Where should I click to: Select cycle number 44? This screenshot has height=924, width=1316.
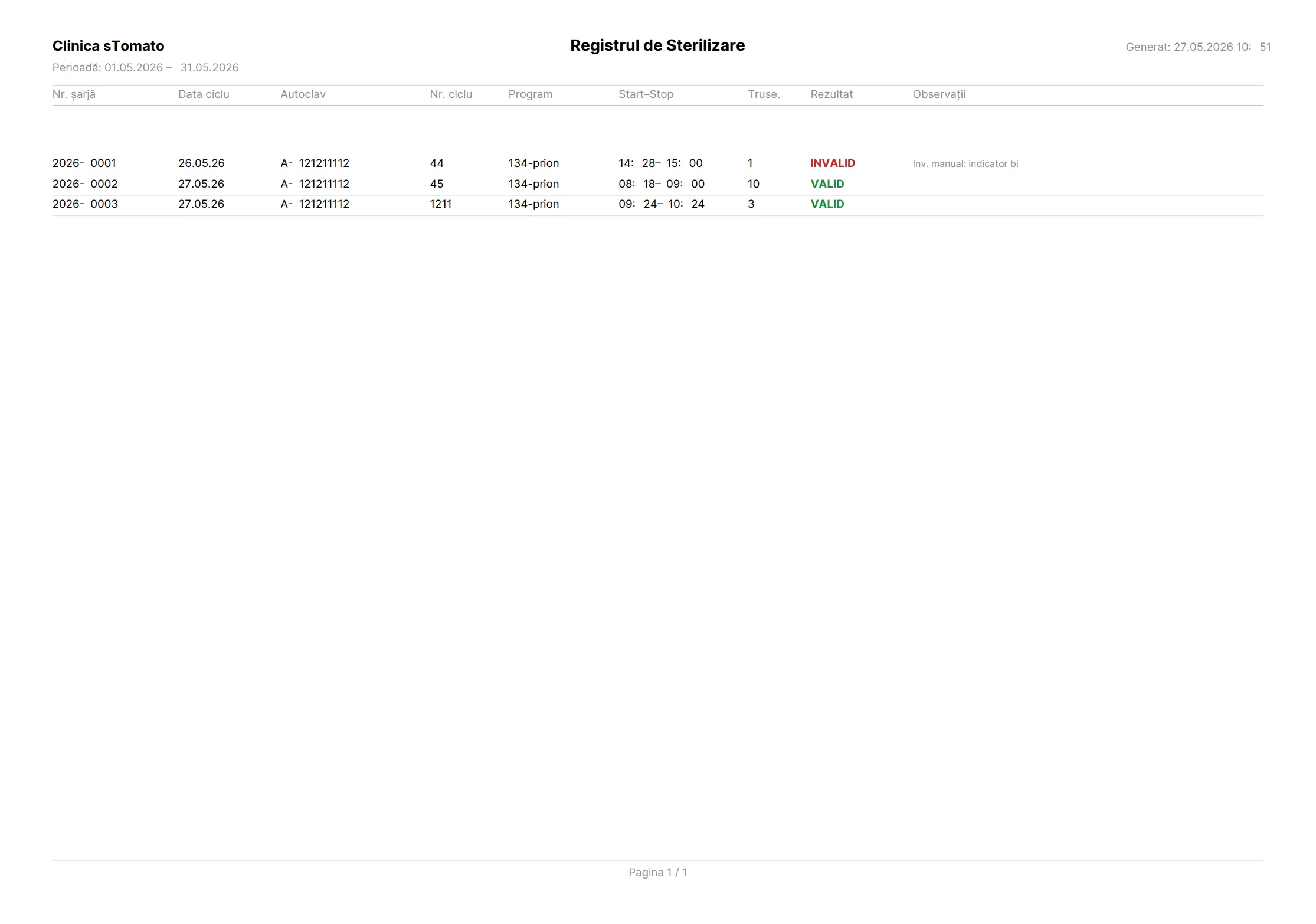point(437,163)
